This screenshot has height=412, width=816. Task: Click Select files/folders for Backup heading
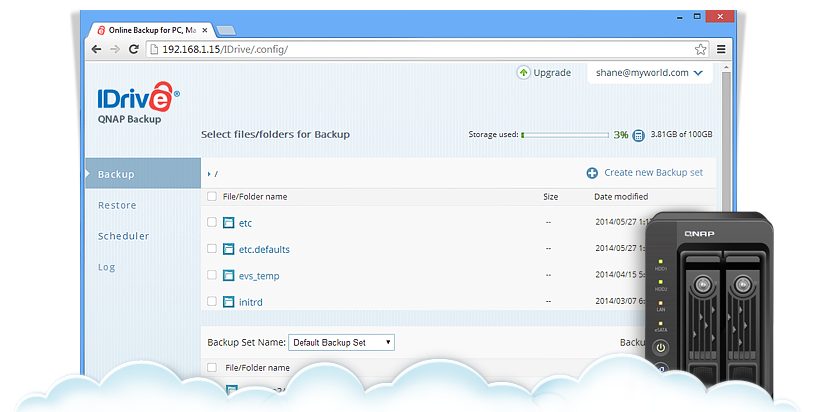[275, 134]
